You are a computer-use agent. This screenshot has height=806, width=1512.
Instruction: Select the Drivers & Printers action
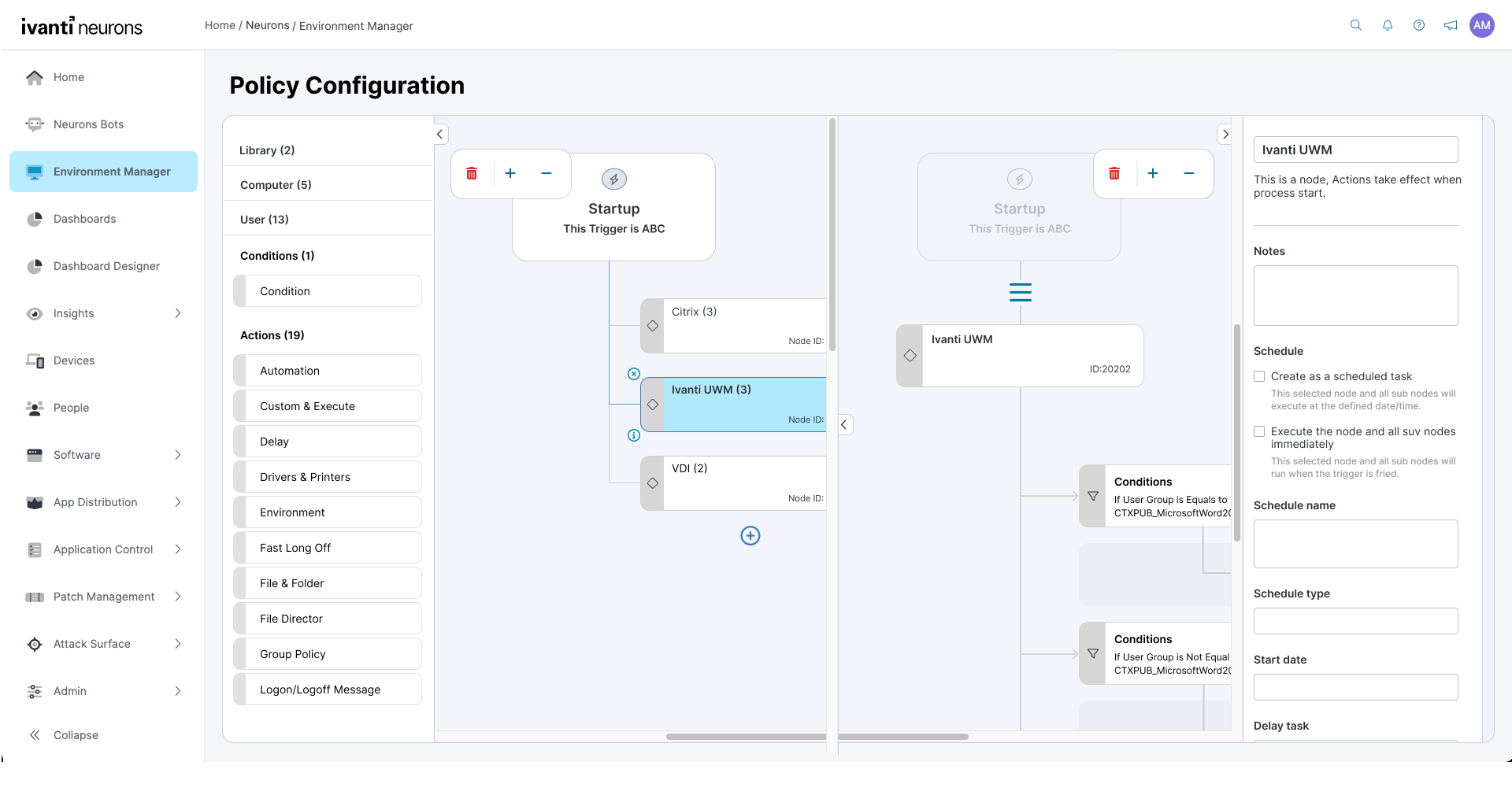(x=328, y=477)
